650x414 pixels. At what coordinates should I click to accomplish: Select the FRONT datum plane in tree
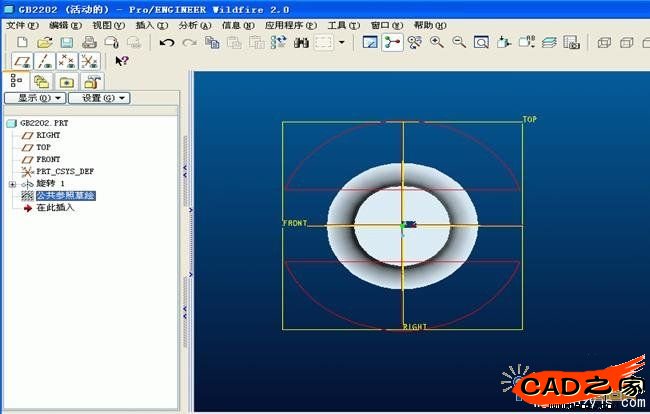click(x=47, y=159)
